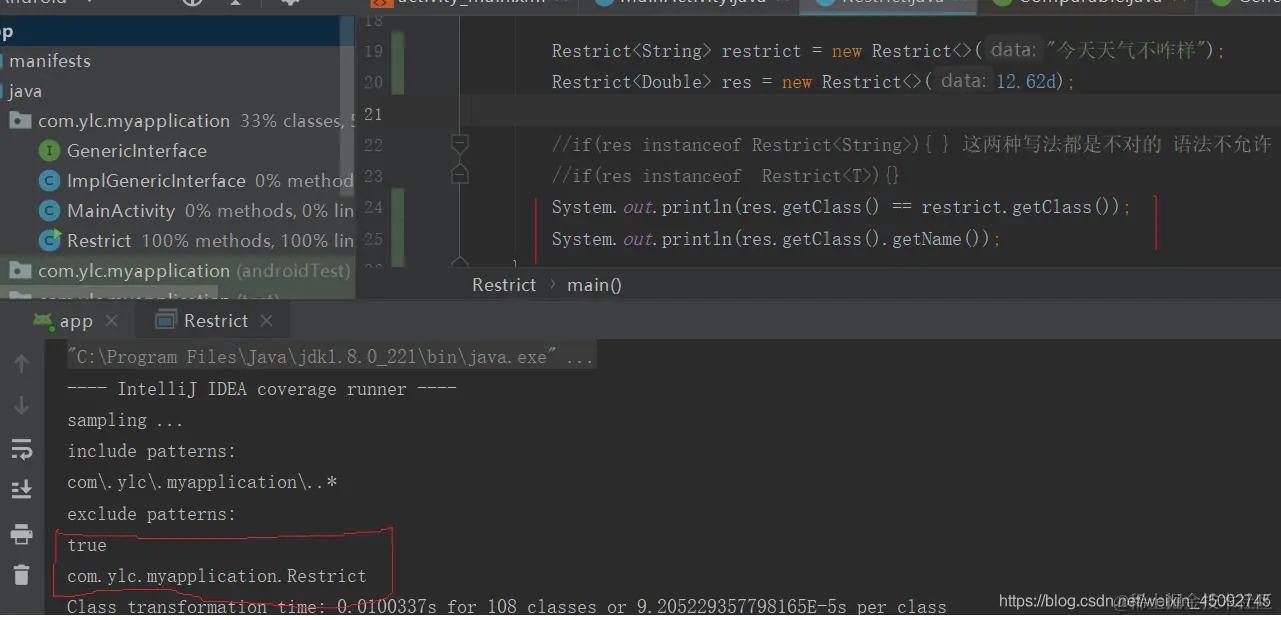
Task: Click line number 25 in the gutter
Action: tap(373, 239)
